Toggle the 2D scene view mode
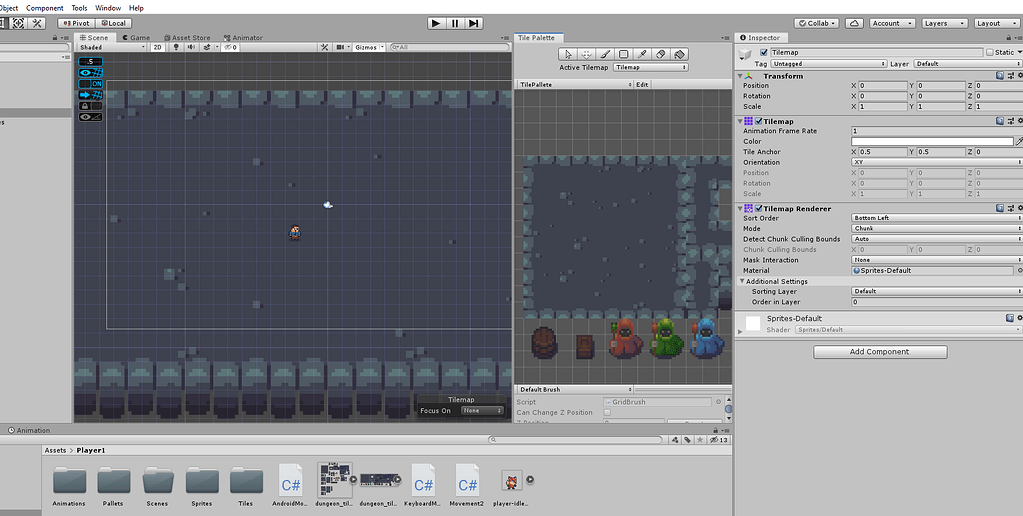The width and height of the screenshot is (1023, 516). [x=157, y=47]
